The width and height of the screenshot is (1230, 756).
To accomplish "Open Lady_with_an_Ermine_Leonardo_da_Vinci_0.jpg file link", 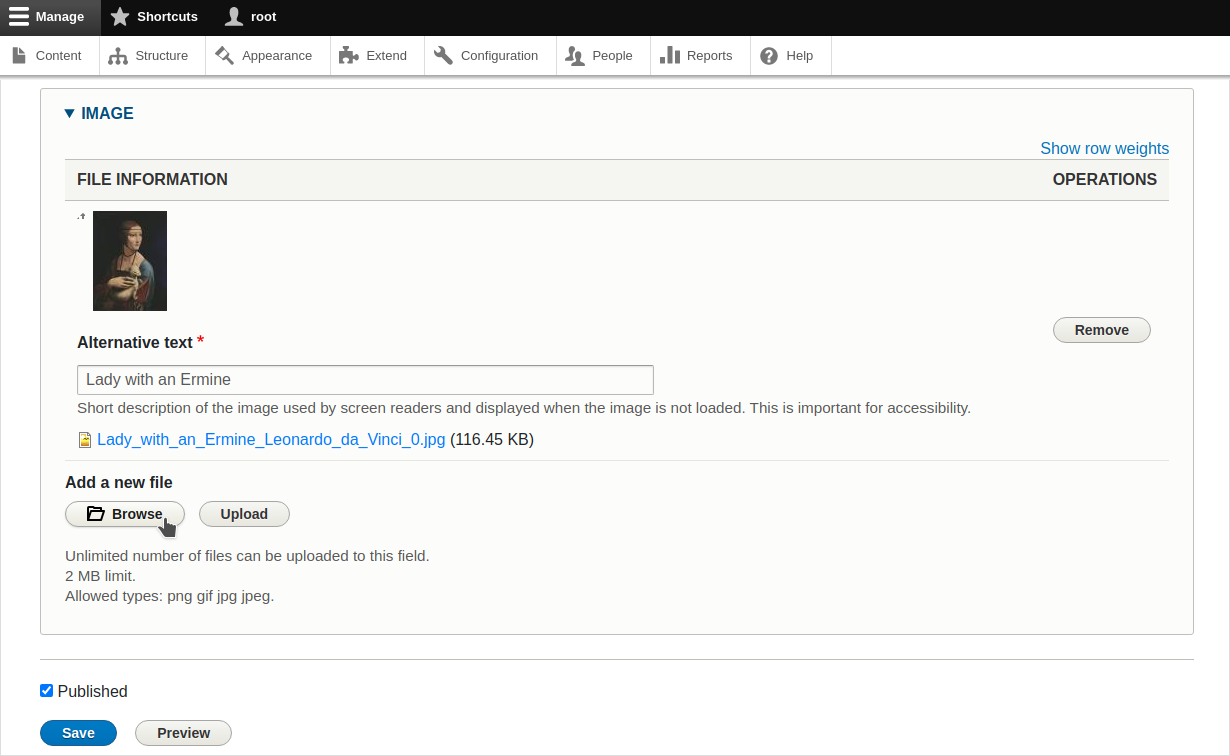I will coord(271,439).
